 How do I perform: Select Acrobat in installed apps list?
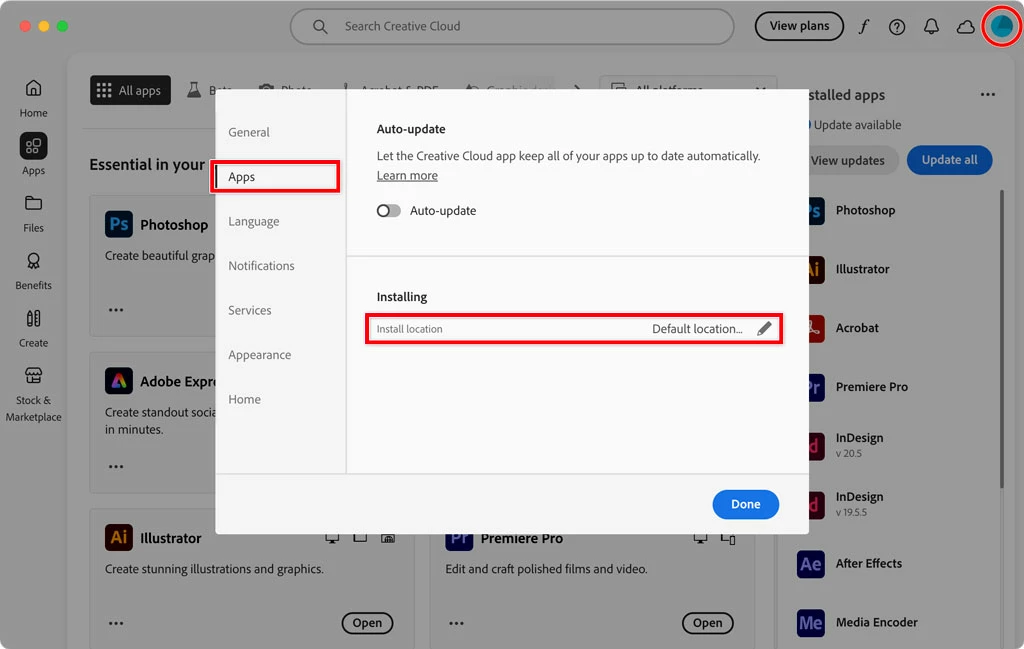(856, 328)
